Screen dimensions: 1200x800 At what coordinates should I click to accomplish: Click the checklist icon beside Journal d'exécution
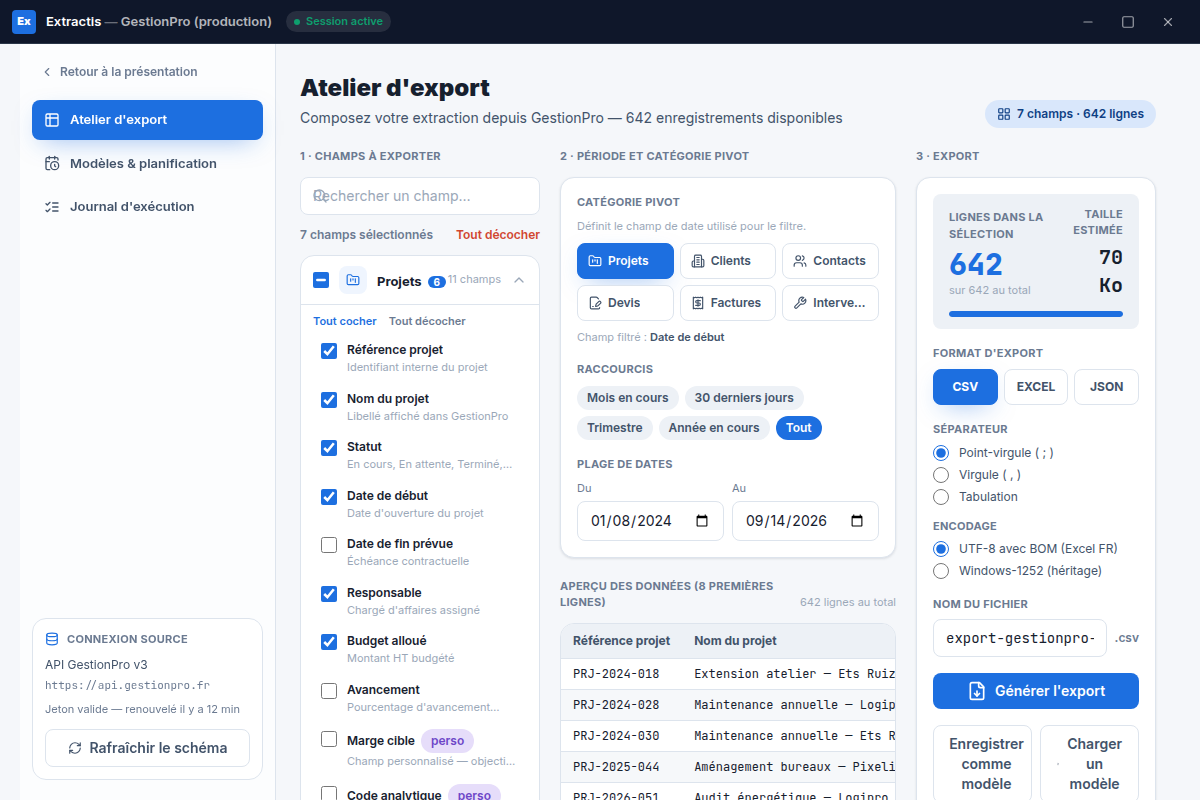(52, 207)
